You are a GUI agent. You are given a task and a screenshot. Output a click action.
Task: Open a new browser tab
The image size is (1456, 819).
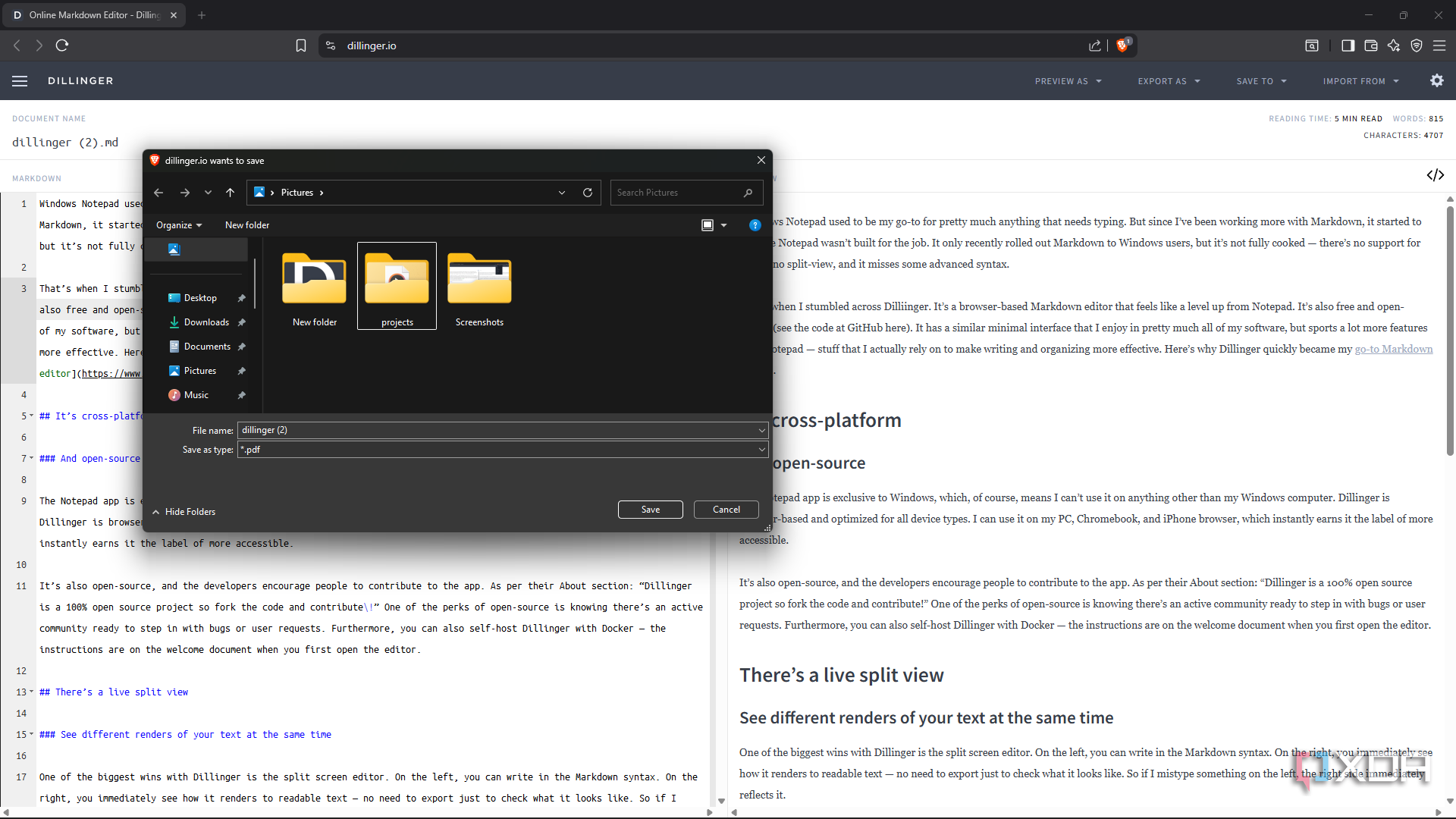pyautogui.click(x=202, y=15)
